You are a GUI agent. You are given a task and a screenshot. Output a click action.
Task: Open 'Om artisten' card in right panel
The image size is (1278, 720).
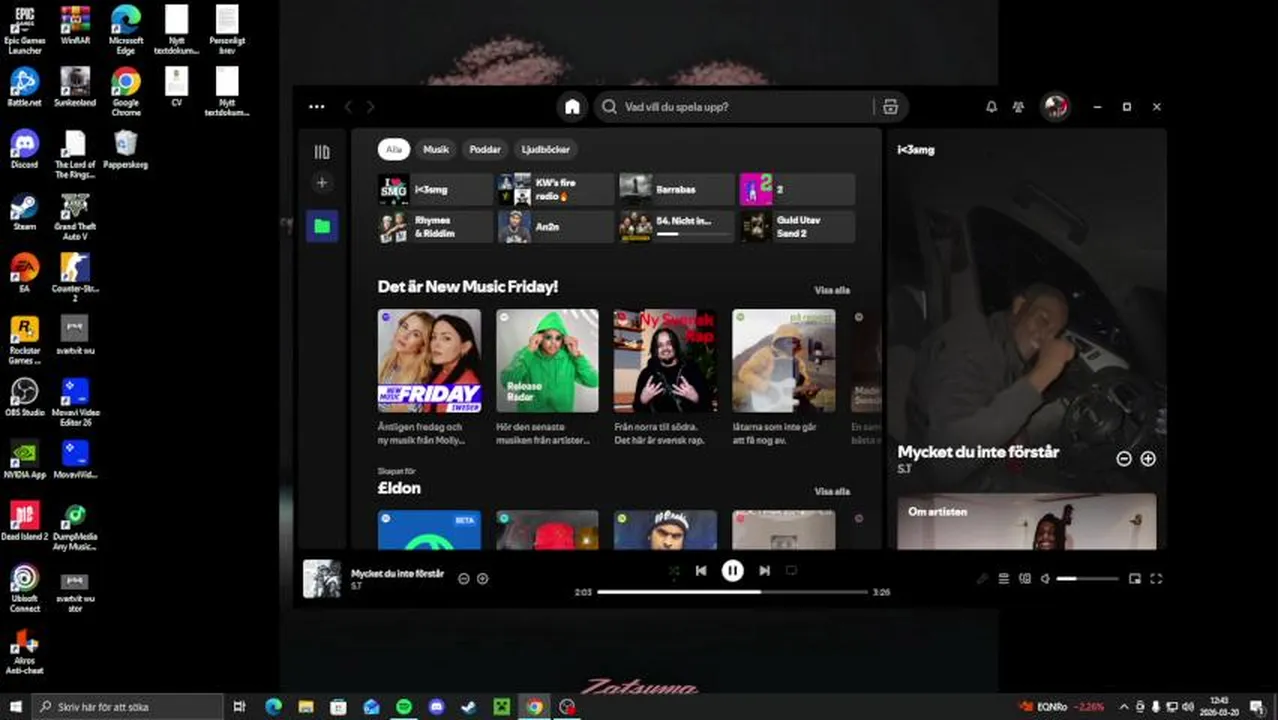(1027, 521)
